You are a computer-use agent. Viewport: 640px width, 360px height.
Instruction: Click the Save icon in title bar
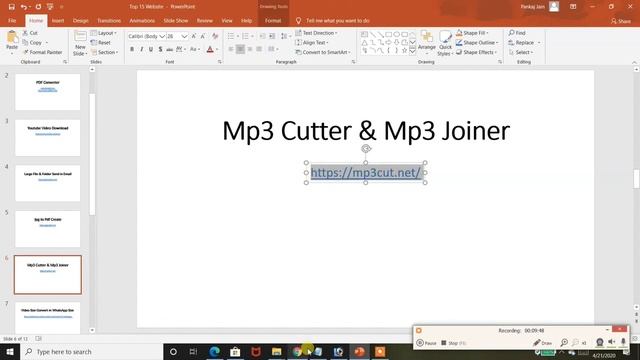(11, 7)
